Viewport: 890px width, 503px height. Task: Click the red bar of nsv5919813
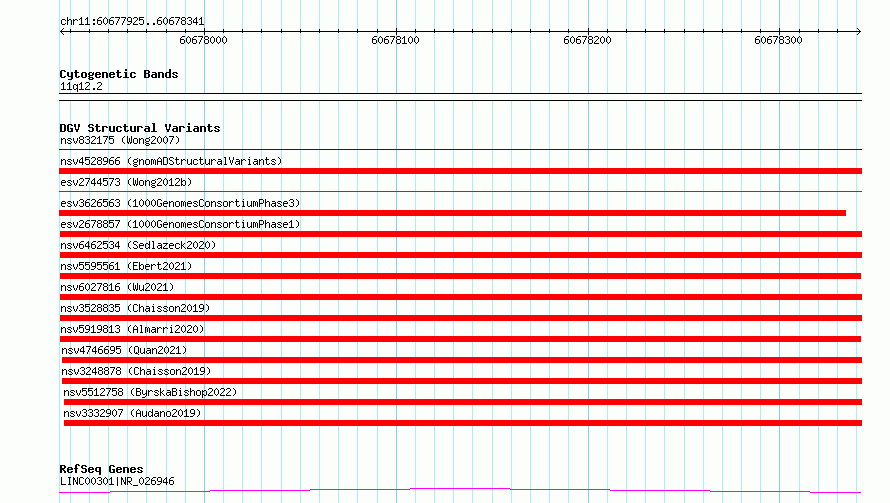click(460, 339)
